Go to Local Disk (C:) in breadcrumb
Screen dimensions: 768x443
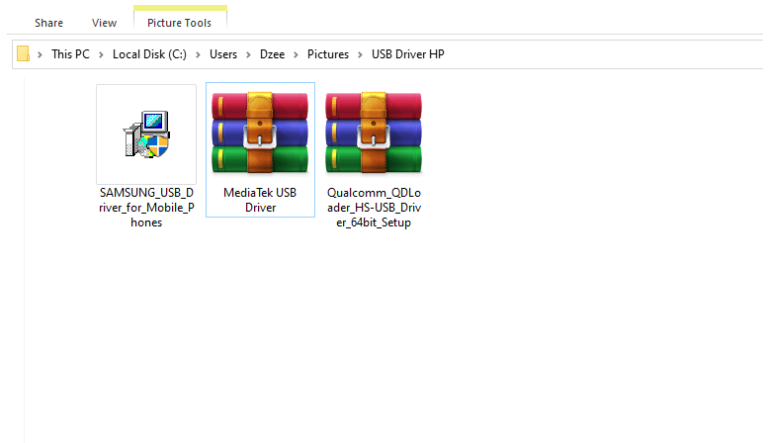pos(149,54)
